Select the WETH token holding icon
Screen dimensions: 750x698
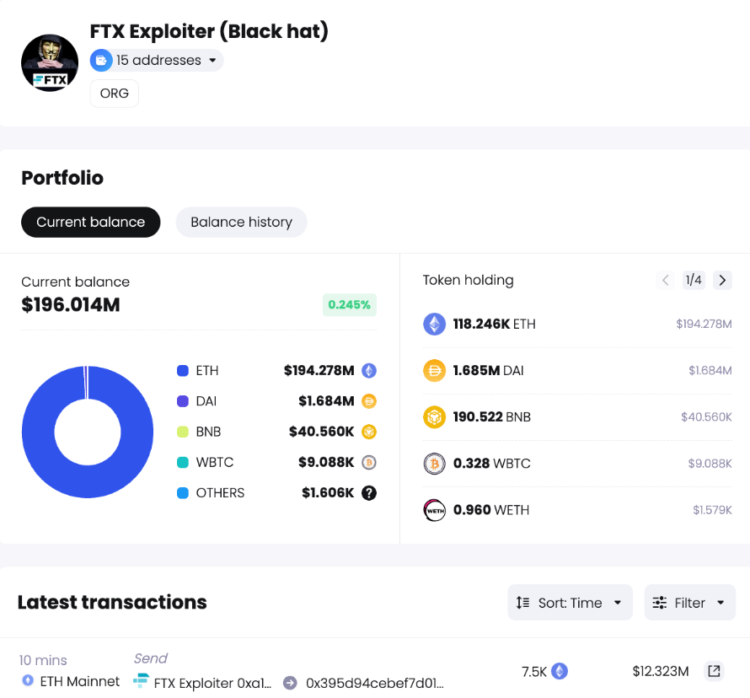click(x=434, y=510)
